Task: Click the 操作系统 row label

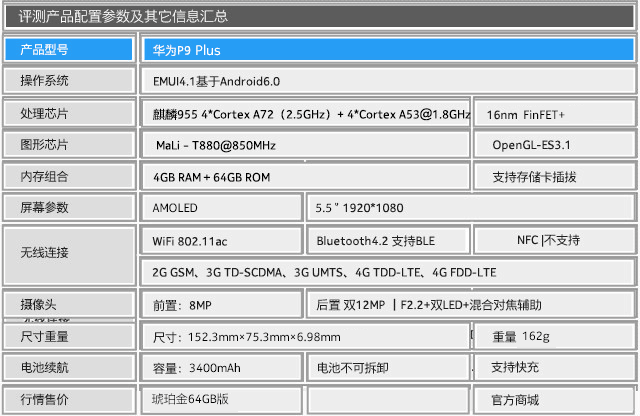Action: pyautogui.click(x=69, y=81)
